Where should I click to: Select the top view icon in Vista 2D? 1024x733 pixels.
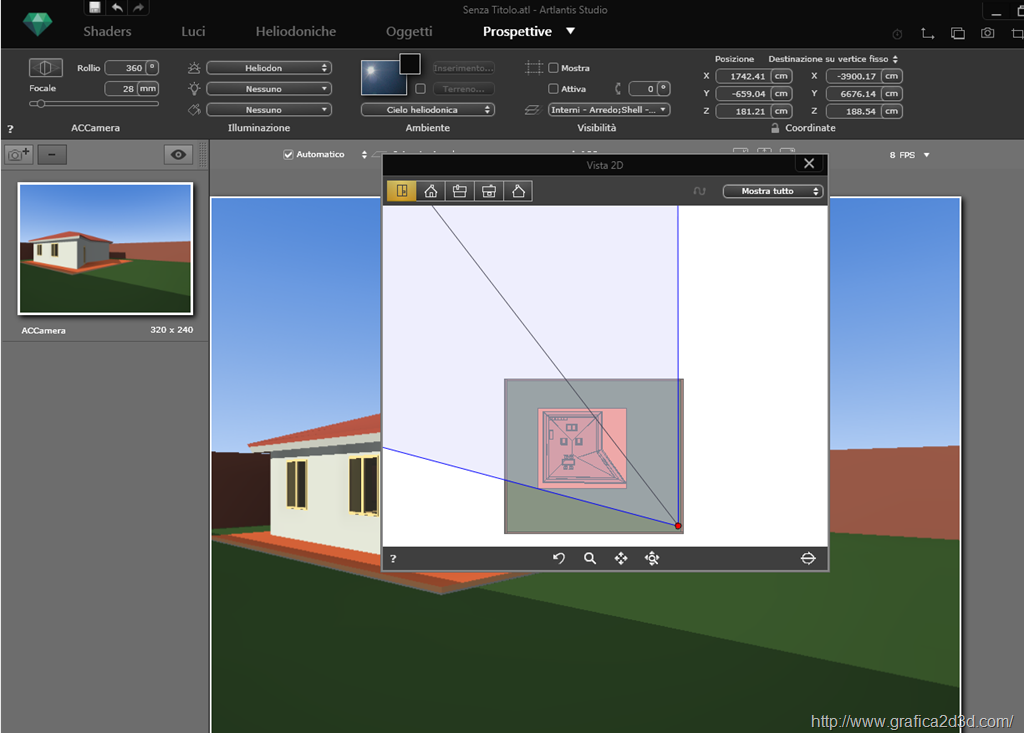401,191
